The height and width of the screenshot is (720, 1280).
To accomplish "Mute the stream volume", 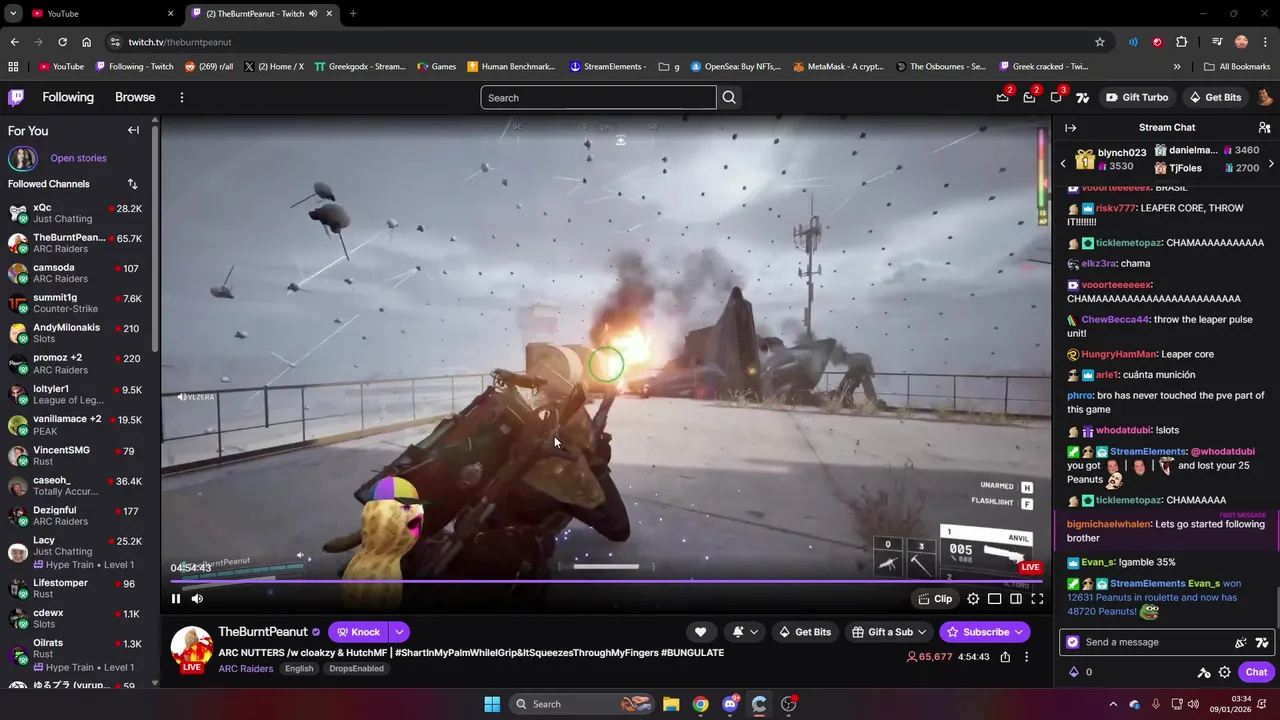I will pyautogui.click(x=197, y=599).
